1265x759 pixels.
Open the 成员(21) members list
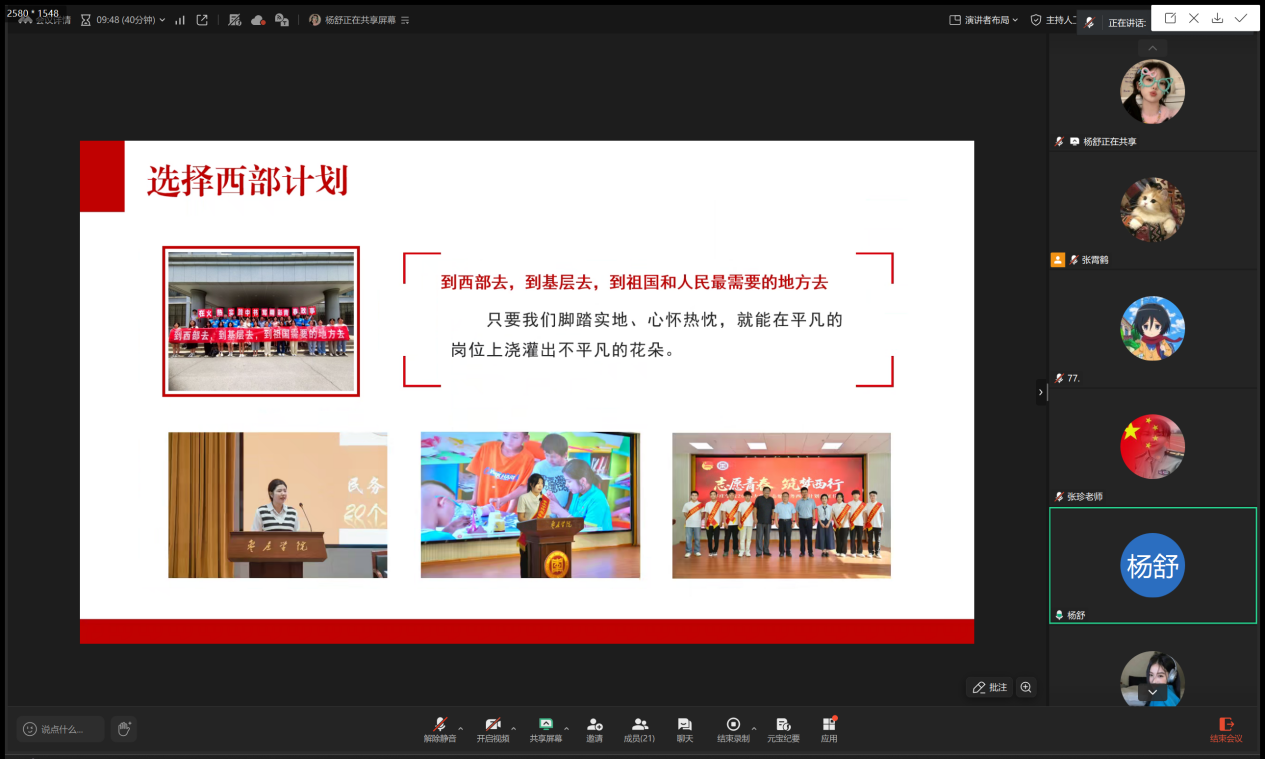click(x=639, y=729)
